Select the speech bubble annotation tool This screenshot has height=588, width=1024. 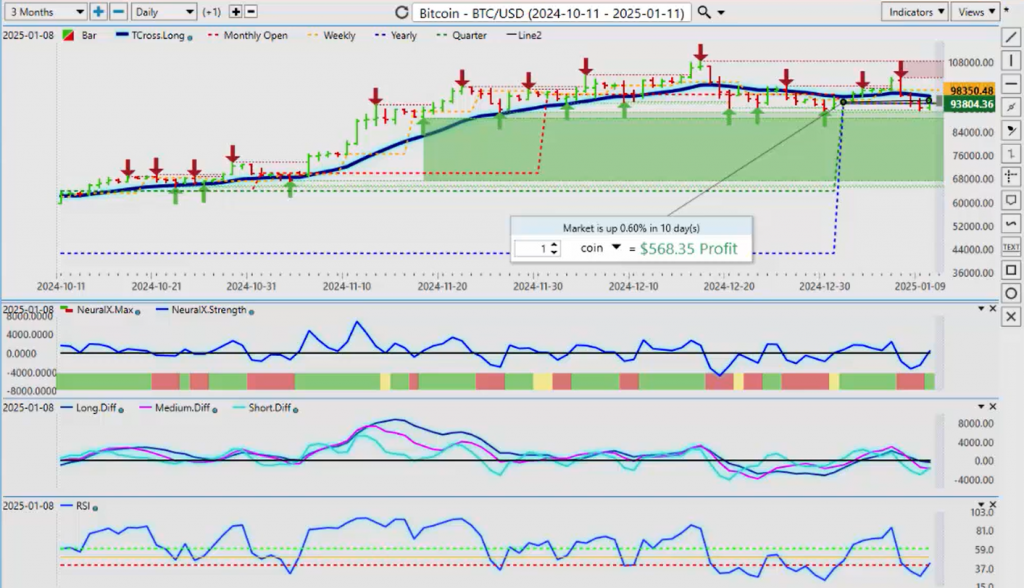click(x=1011, y=200)
